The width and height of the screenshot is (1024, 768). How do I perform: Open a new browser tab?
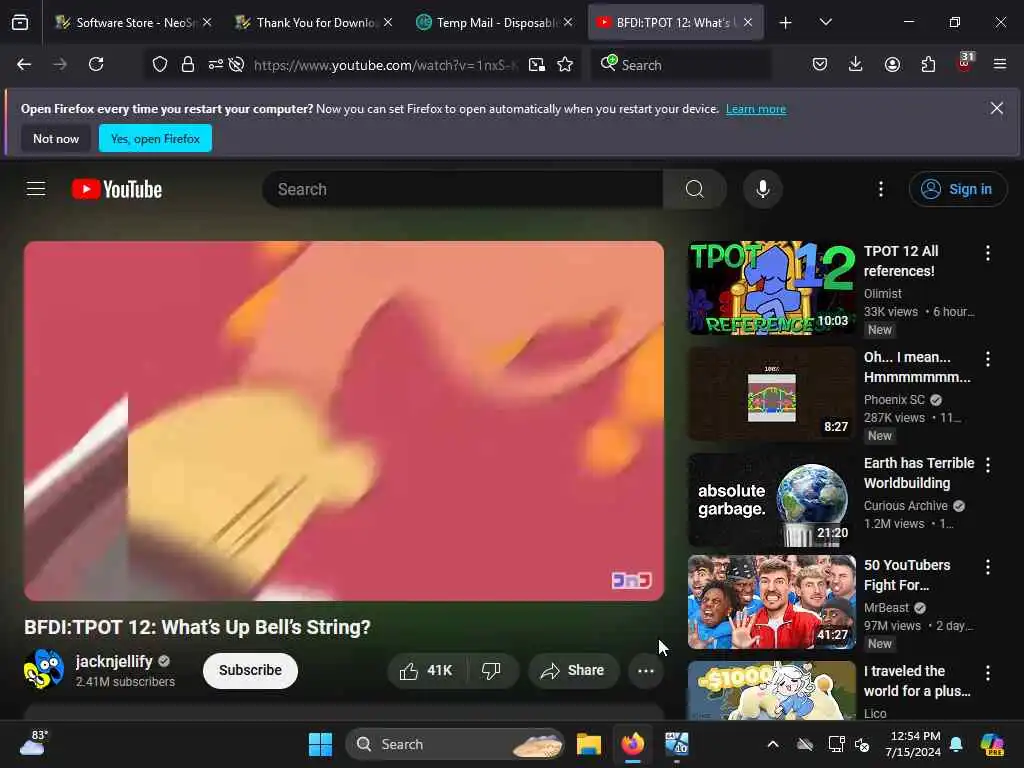[786, 23]
